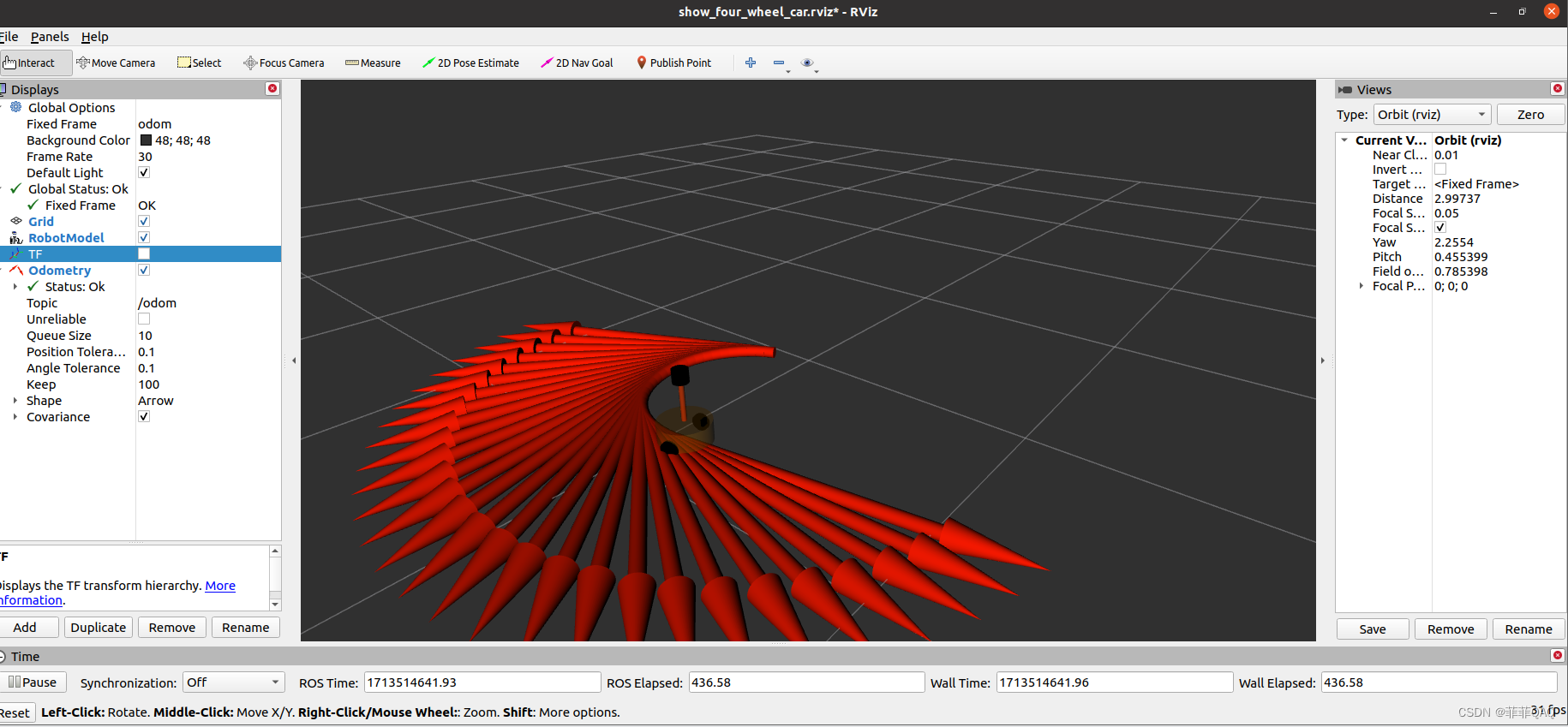The width and height of the screenshot is (1568, 727).
Task: Click the Time panel clock icon
Action: pos(3,656)
